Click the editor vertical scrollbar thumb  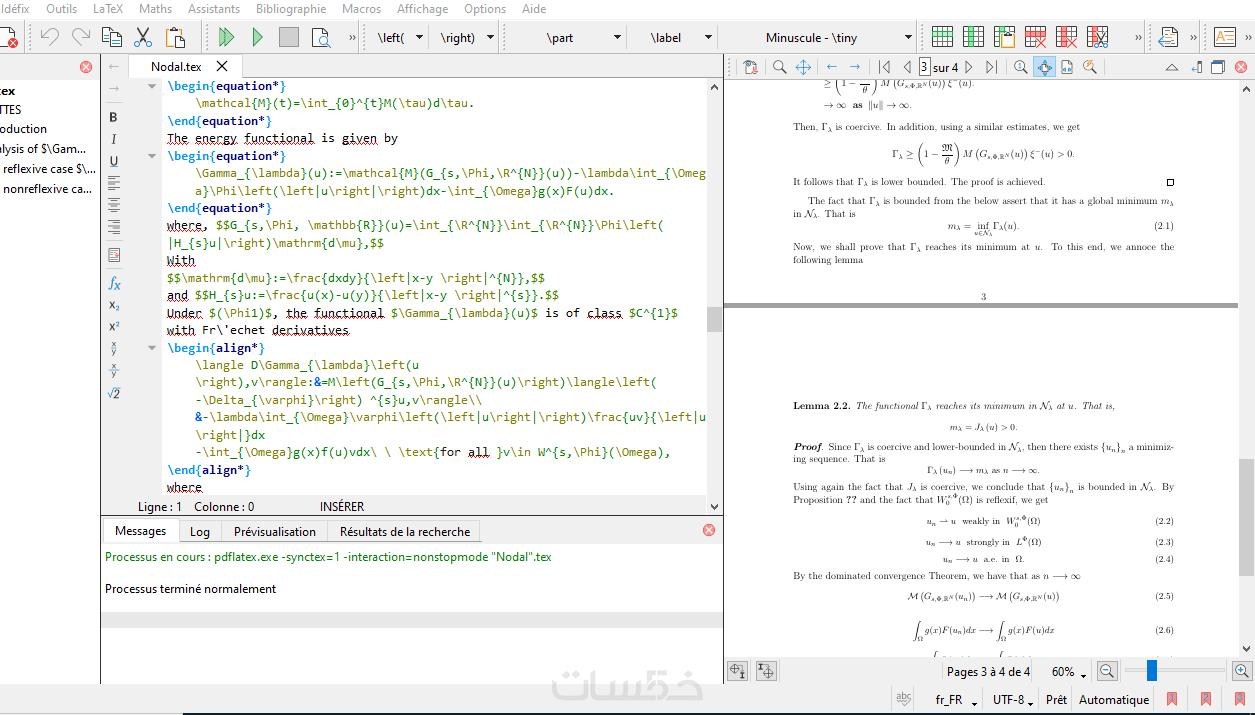714,319
